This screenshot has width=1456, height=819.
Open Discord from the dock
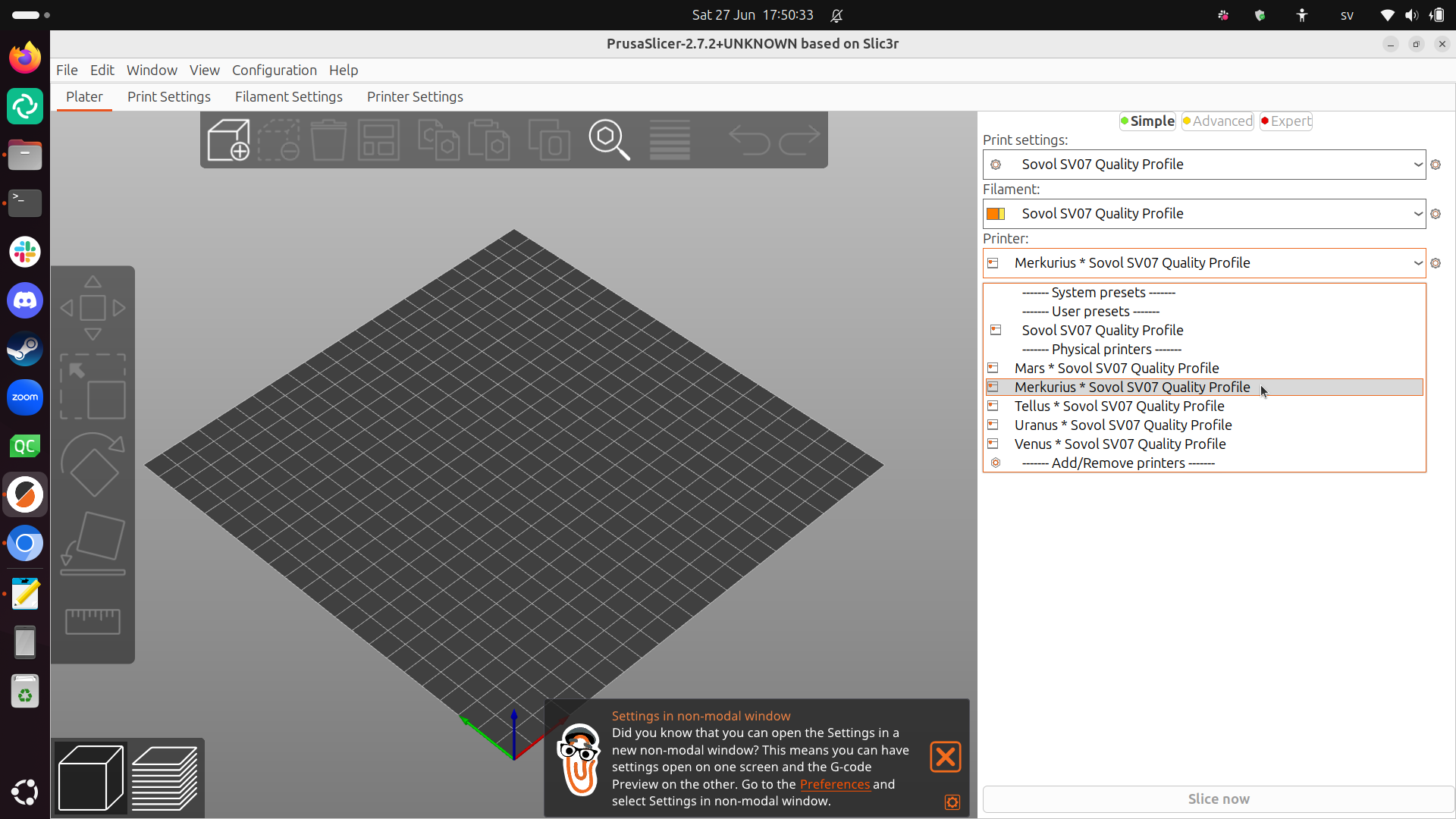click(25, 300)
